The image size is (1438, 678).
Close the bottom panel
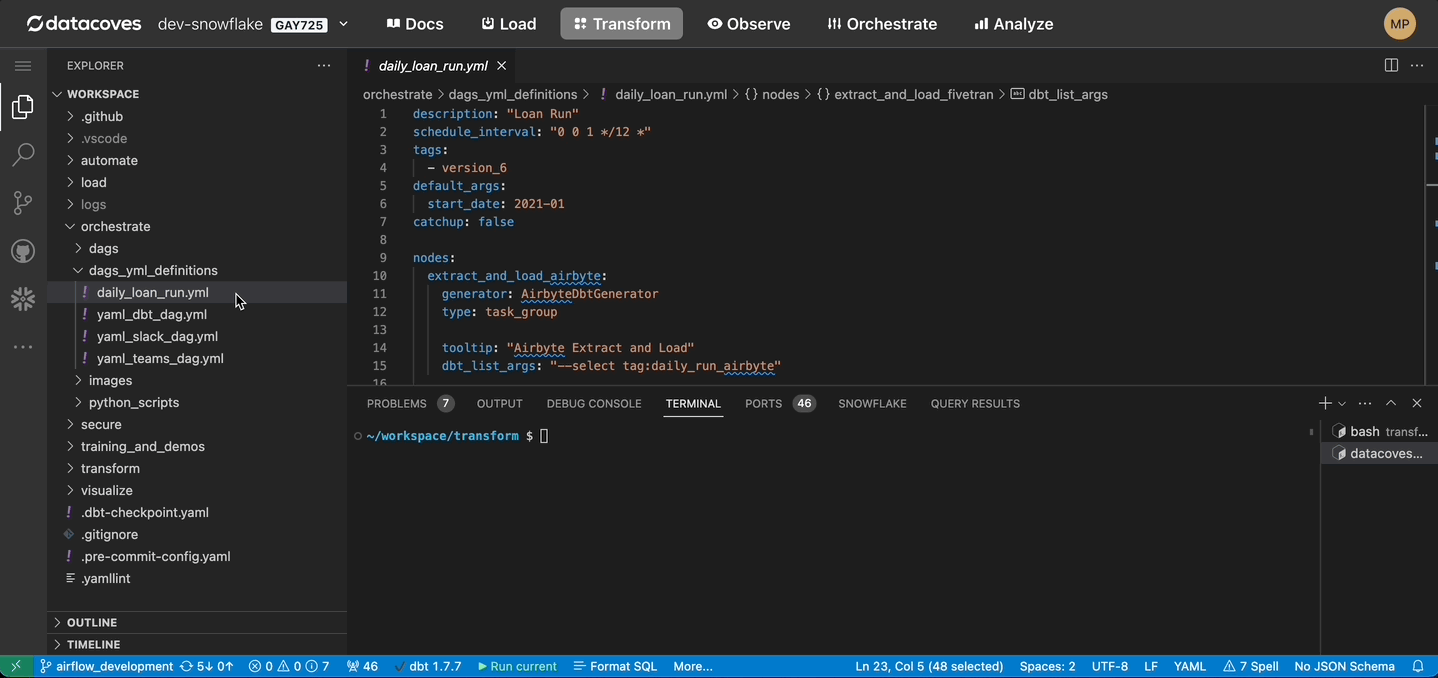1416,403
